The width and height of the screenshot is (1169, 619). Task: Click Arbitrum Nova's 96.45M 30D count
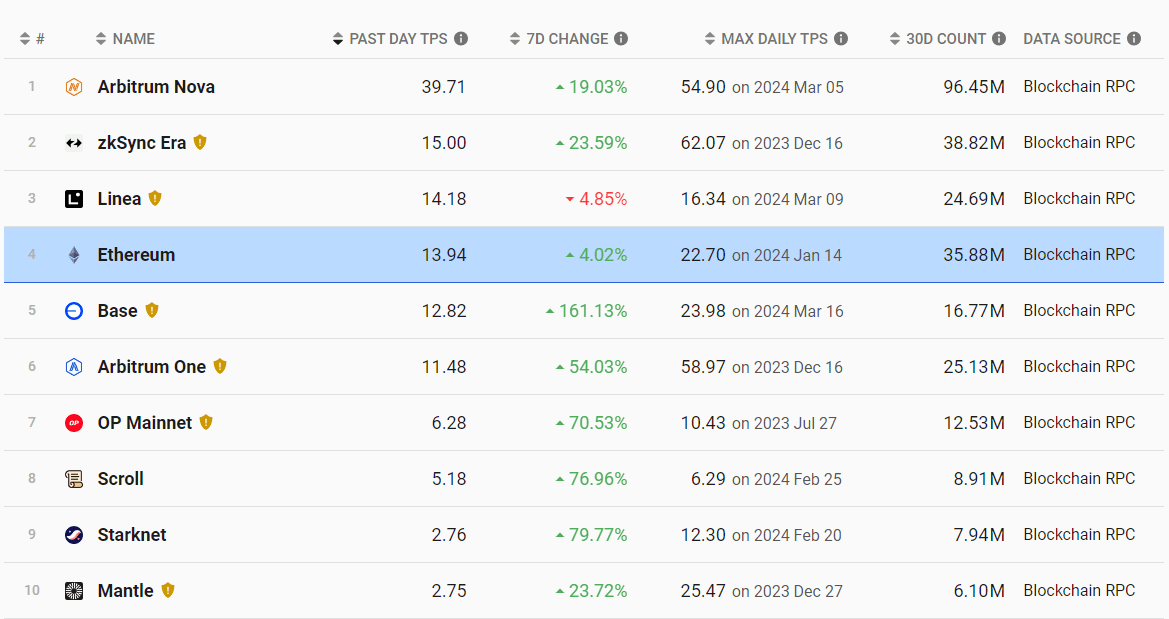[974, 87]
